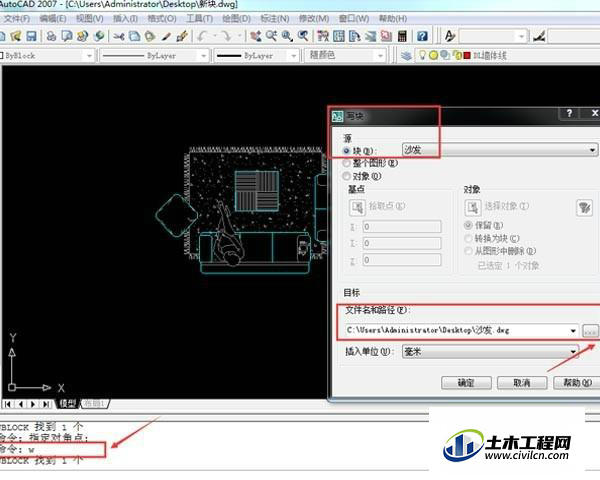Cut selection using the scissors icon
The width and height of the screenshot is (600, 480).
(119, 36)
